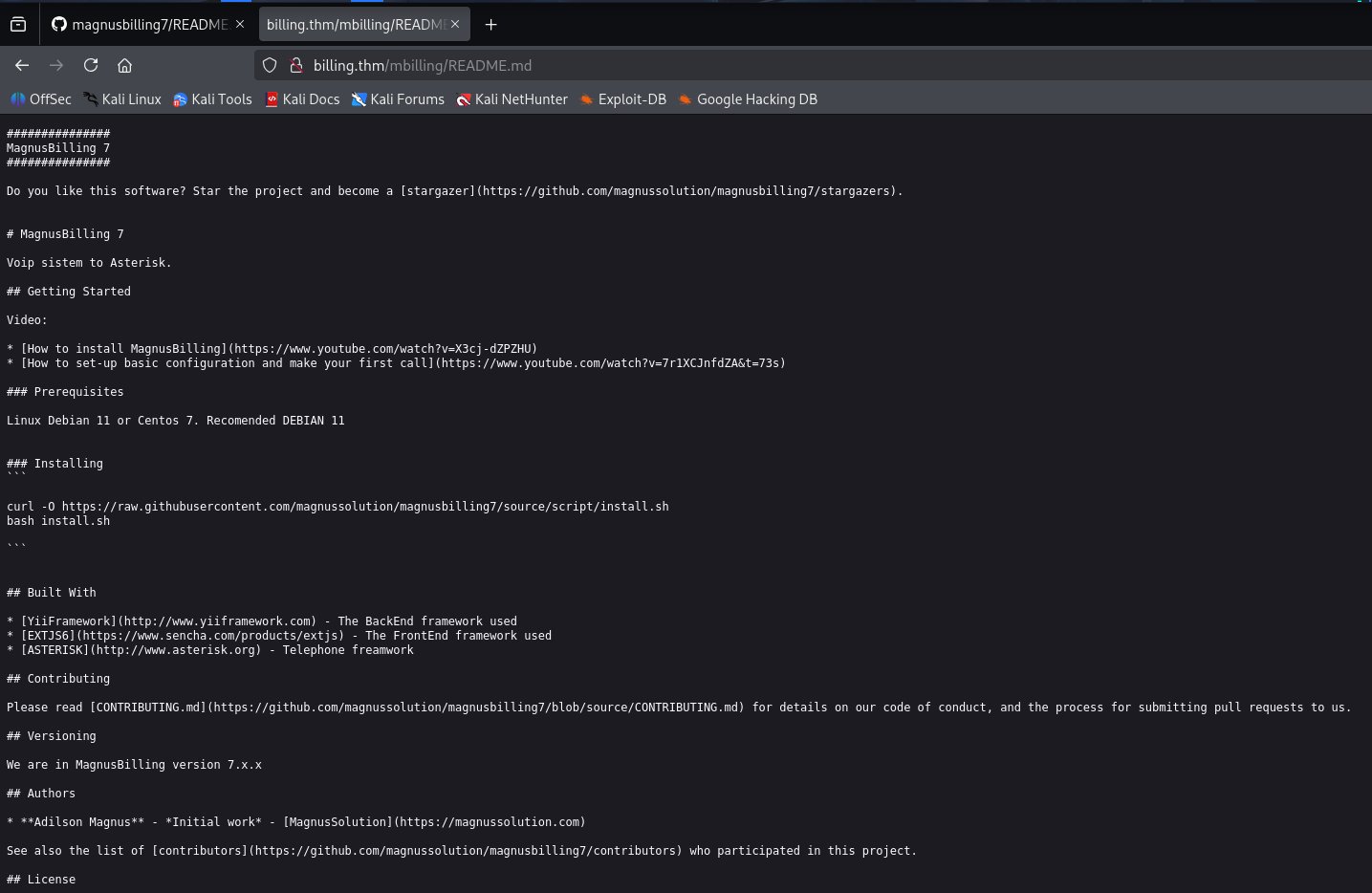Open the Kali Forums bookmark
1372x893 pixels.
tap(398, 99)
